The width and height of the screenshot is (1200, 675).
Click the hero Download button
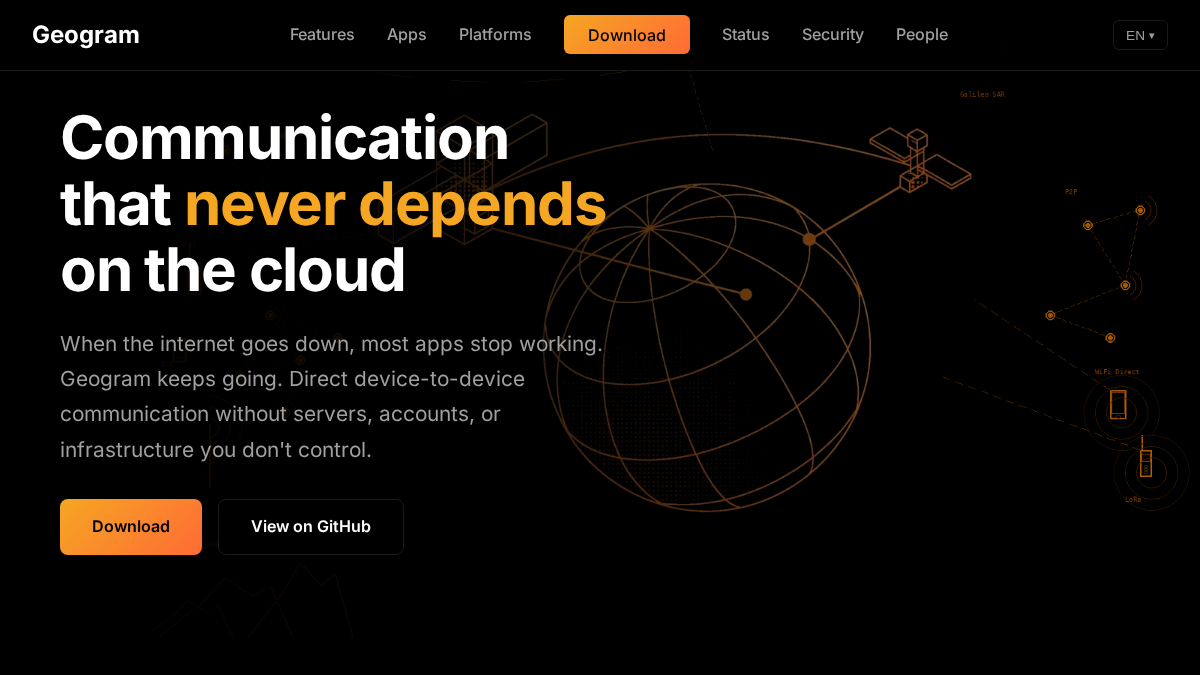tap(131, 527)
